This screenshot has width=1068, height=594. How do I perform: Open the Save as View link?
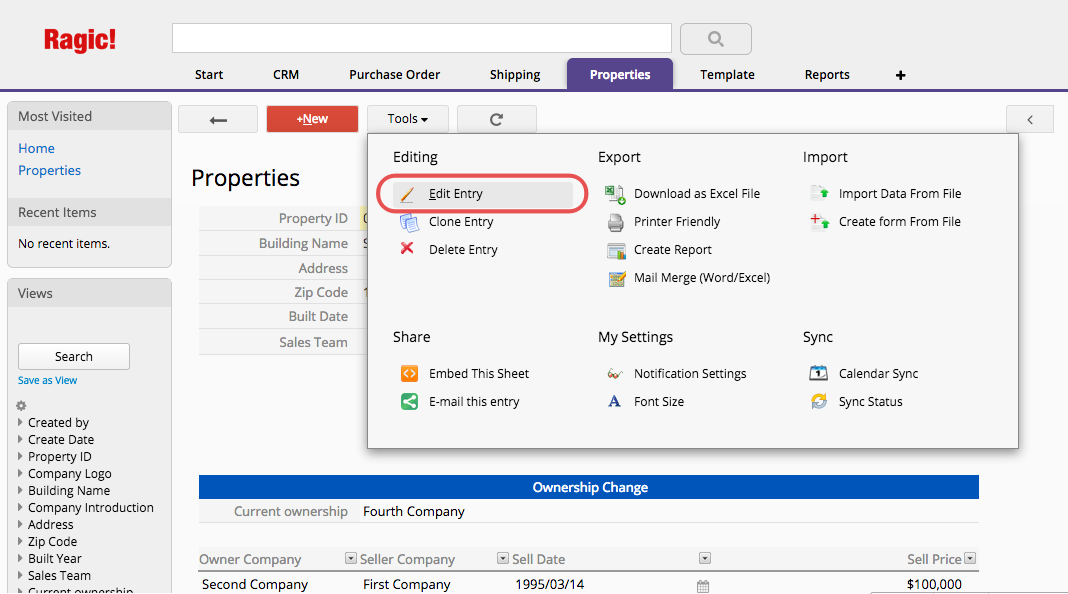tap(47, 380)
